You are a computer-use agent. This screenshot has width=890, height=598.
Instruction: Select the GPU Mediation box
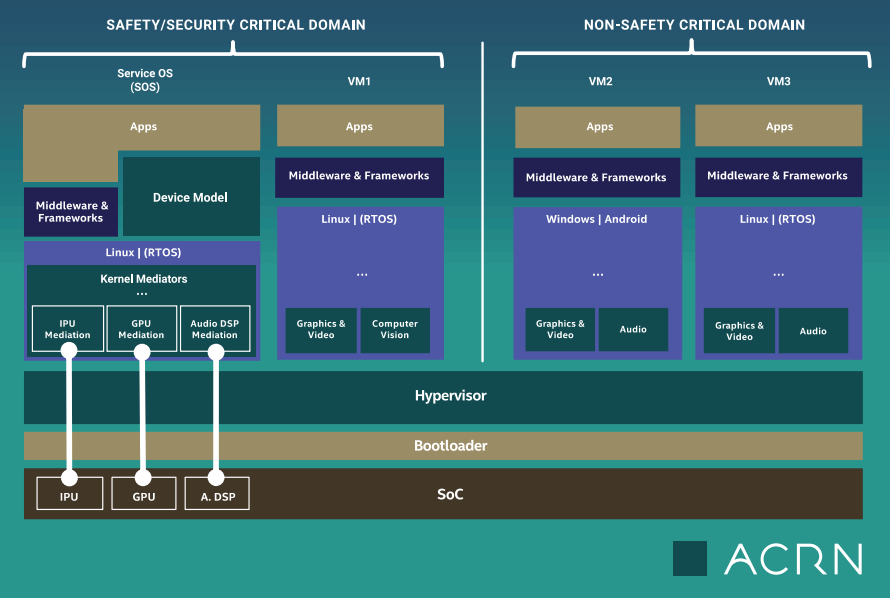[141, 329]
